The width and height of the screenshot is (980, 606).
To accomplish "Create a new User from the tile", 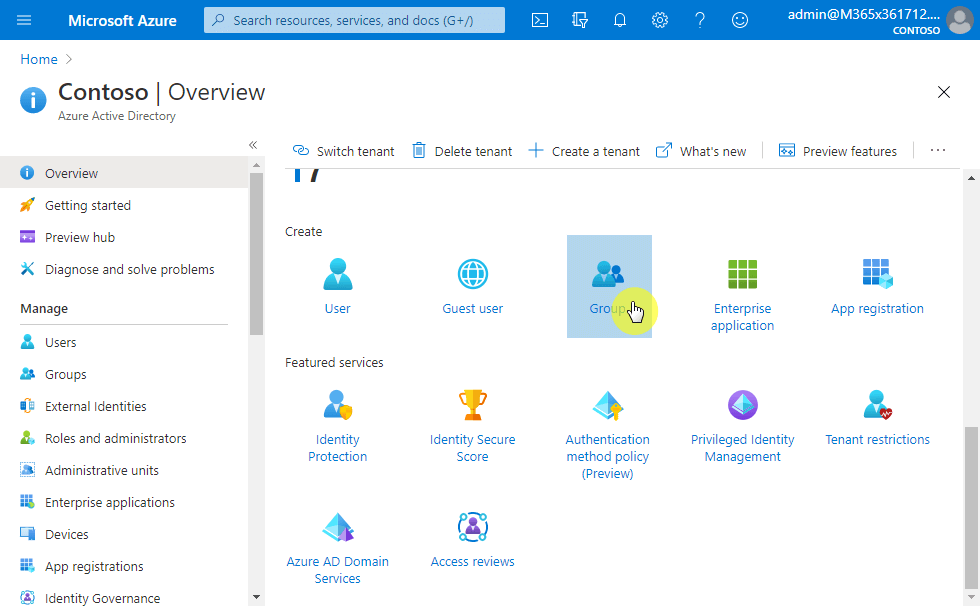I will pos(338,287).
